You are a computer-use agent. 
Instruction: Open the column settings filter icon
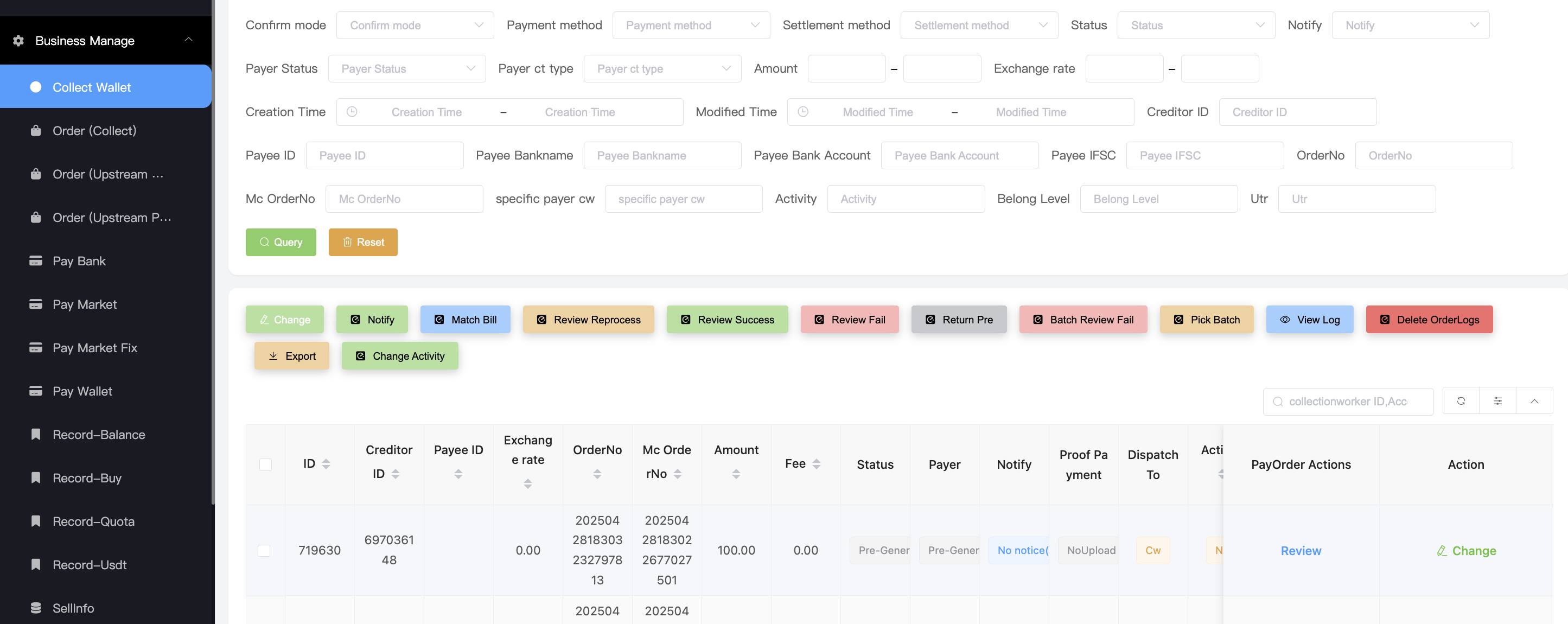(1497, 401)
